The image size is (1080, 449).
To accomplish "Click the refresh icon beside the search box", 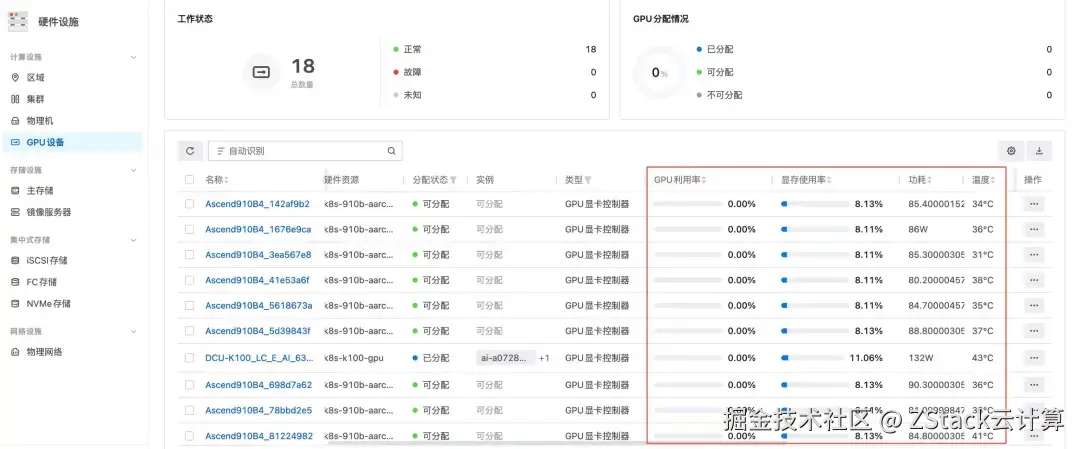I will [189, 151].
